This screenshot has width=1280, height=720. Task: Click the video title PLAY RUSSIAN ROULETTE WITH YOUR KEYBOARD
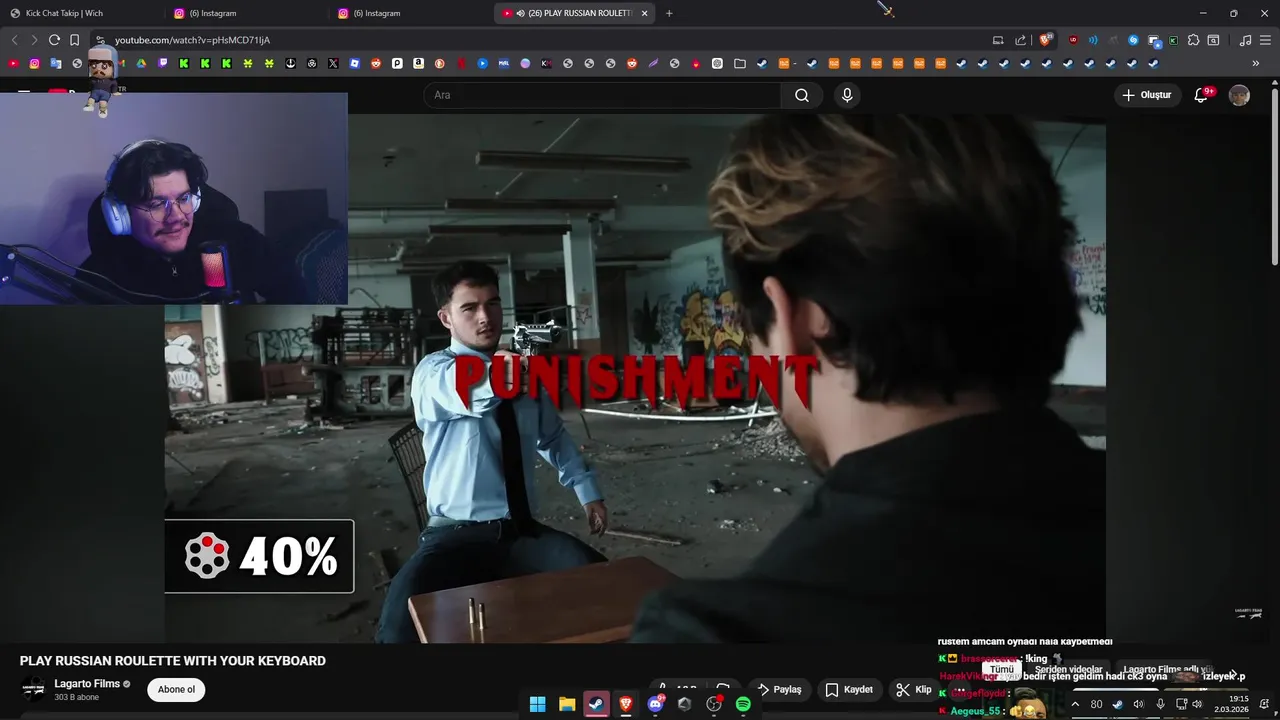point(173,661)
